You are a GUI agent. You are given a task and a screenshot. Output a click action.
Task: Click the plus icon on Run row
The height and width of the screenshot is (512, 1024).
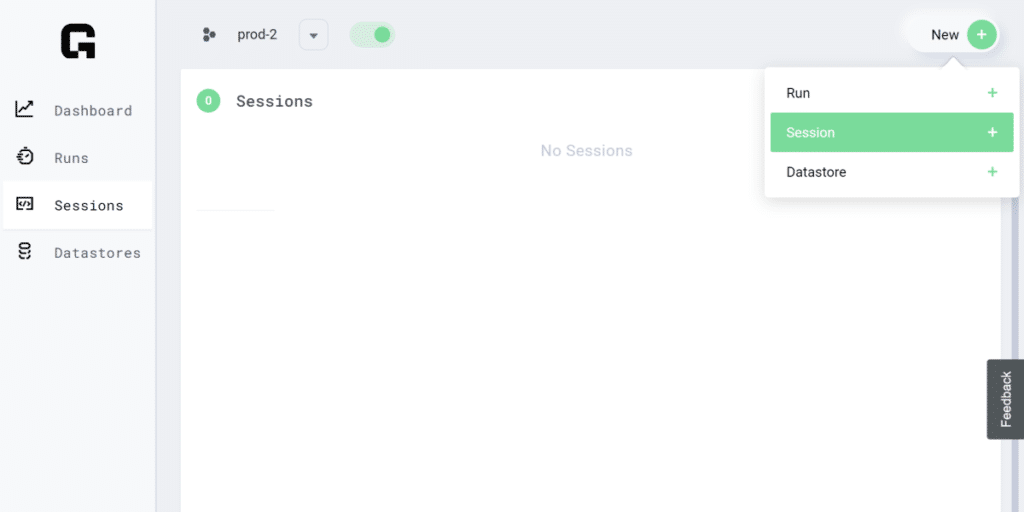tap(992, 93)
